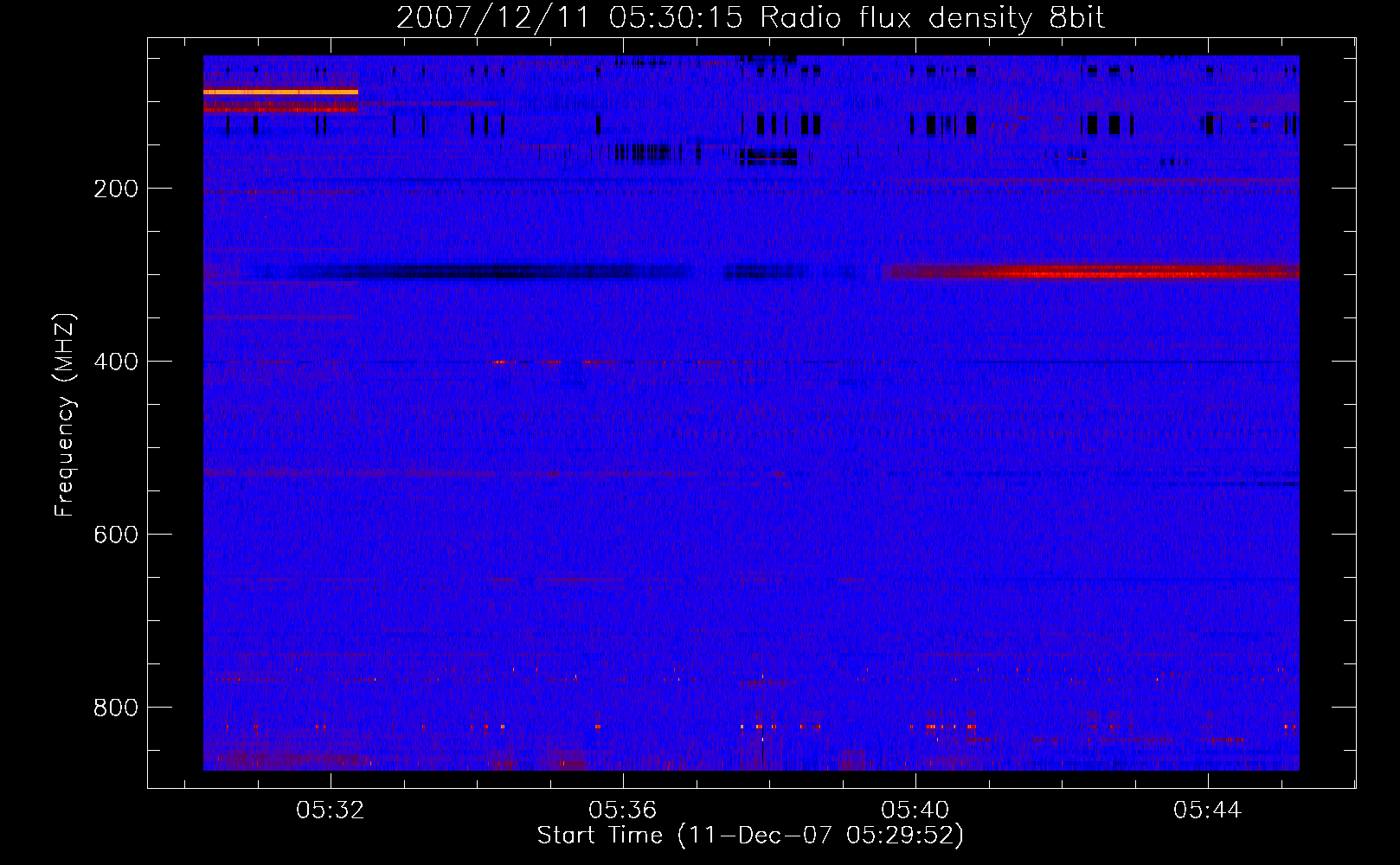Select the 800 frequency tick label

pos(116,708)
